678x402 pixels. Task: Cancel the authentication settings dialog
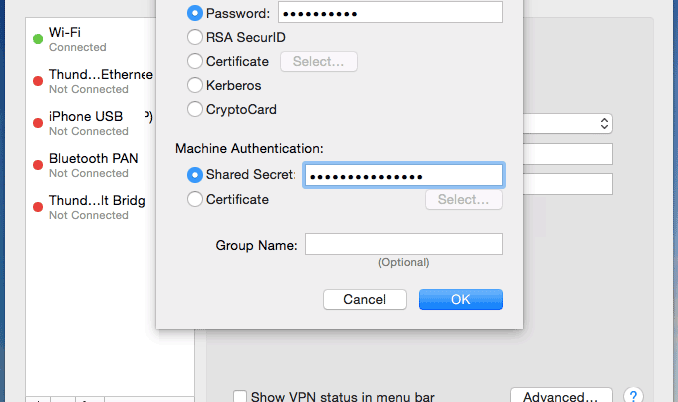click(x=364, y=299)
